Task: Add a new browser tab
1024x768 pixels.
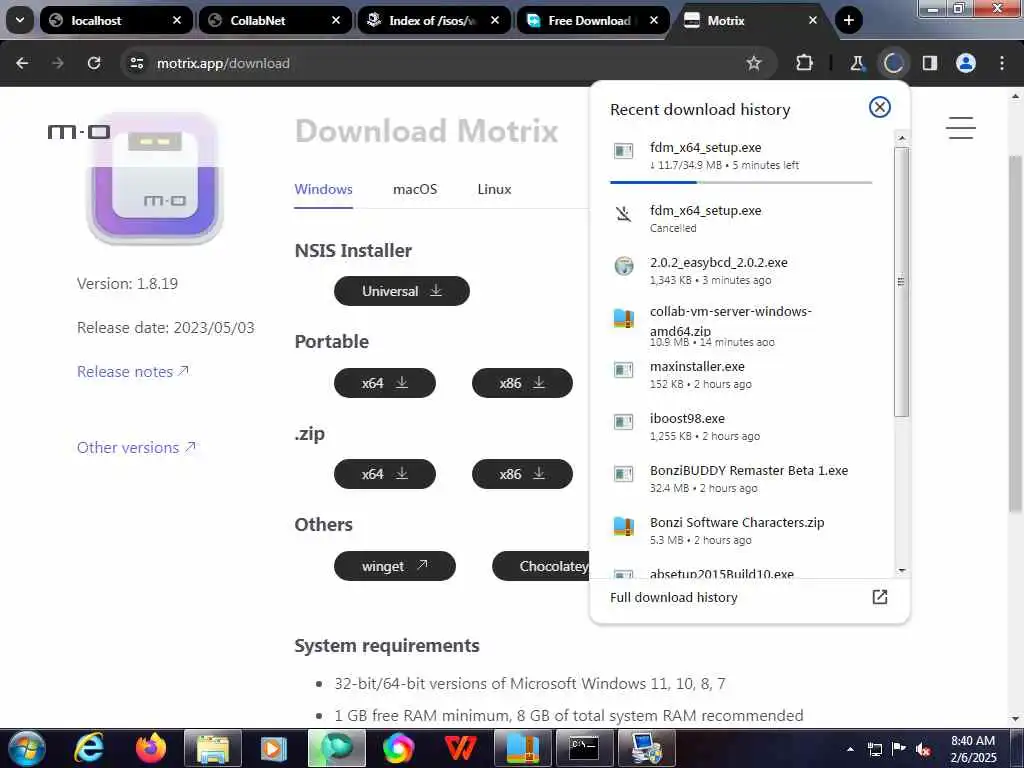Action: click(848, 20)
